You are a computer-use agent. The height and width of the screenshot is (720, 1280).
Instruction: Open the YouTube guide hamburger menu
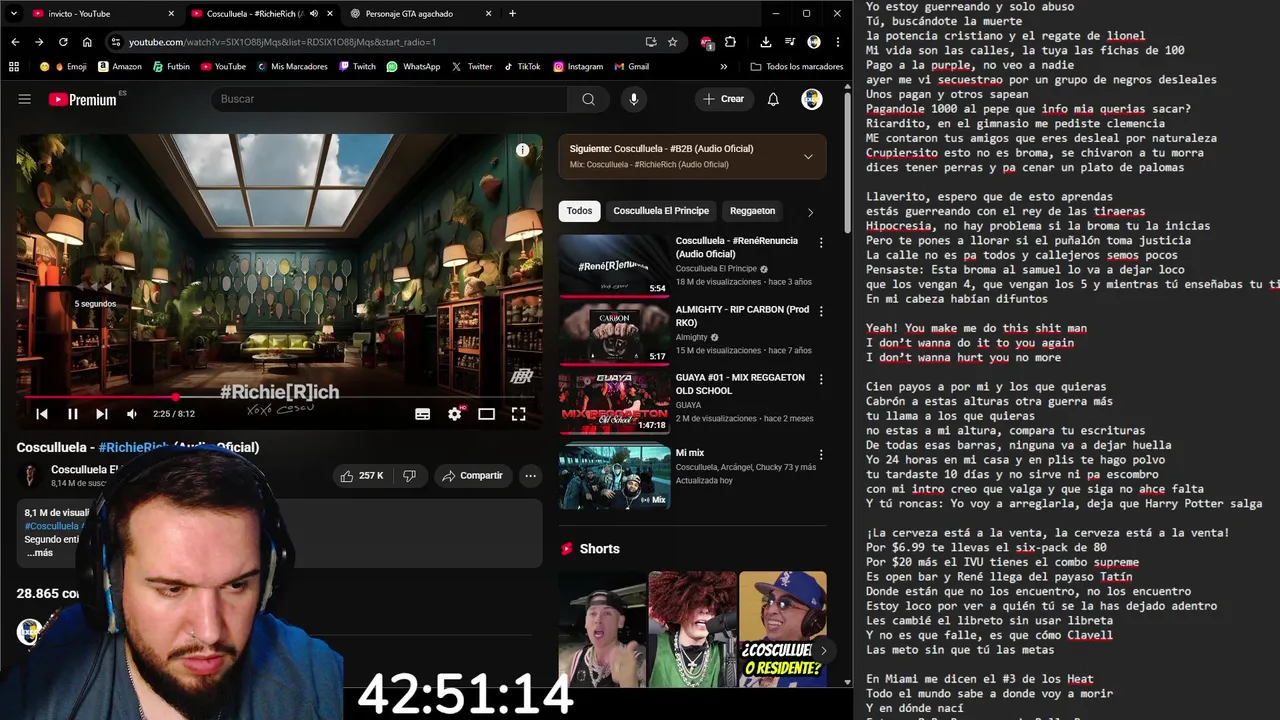pos(25,99)
